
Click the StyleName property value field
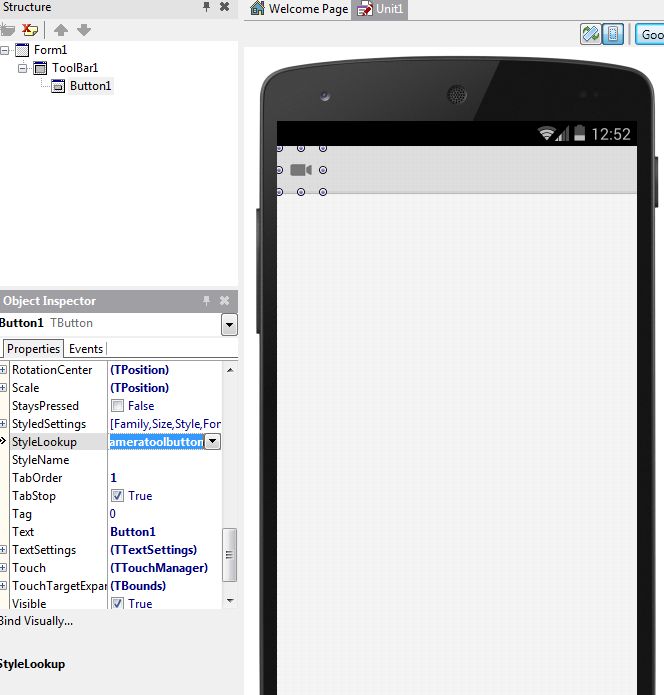[164, 460]
